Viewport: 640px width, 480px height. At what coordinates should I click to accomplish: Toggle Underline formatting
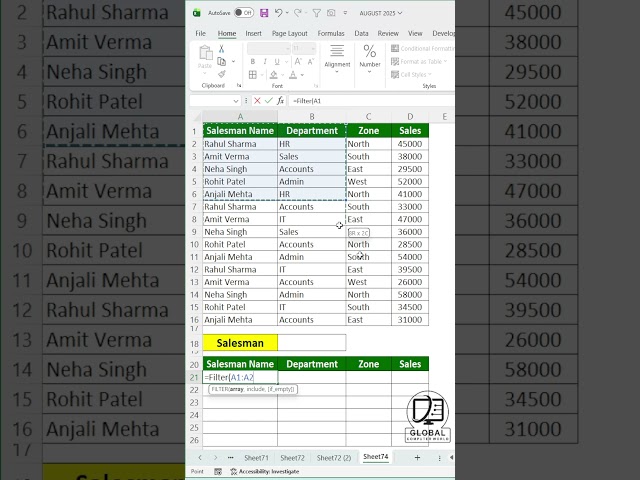coord(277,62)
